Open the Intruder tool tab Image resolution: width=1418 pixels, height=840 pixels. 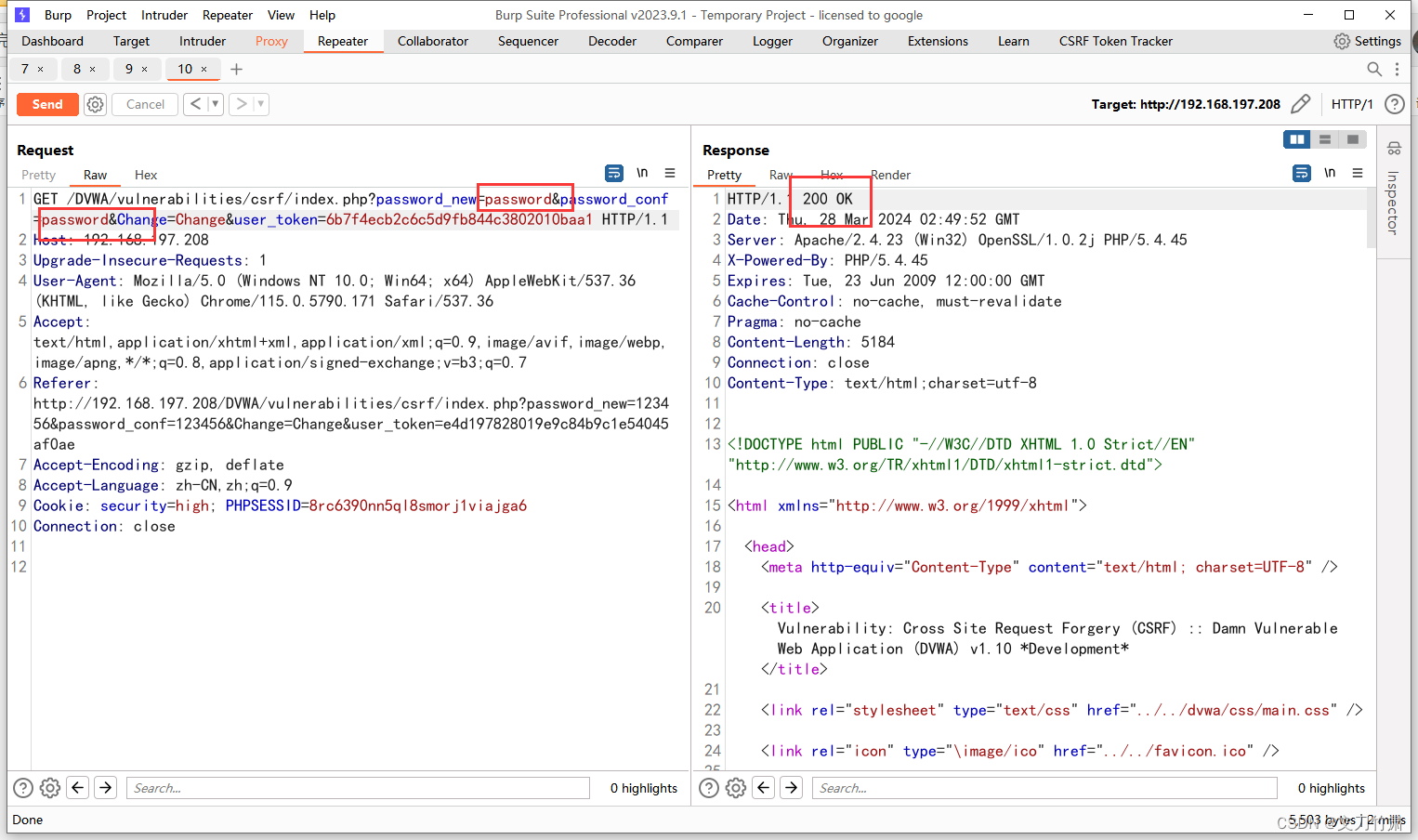tap(203, 41)
